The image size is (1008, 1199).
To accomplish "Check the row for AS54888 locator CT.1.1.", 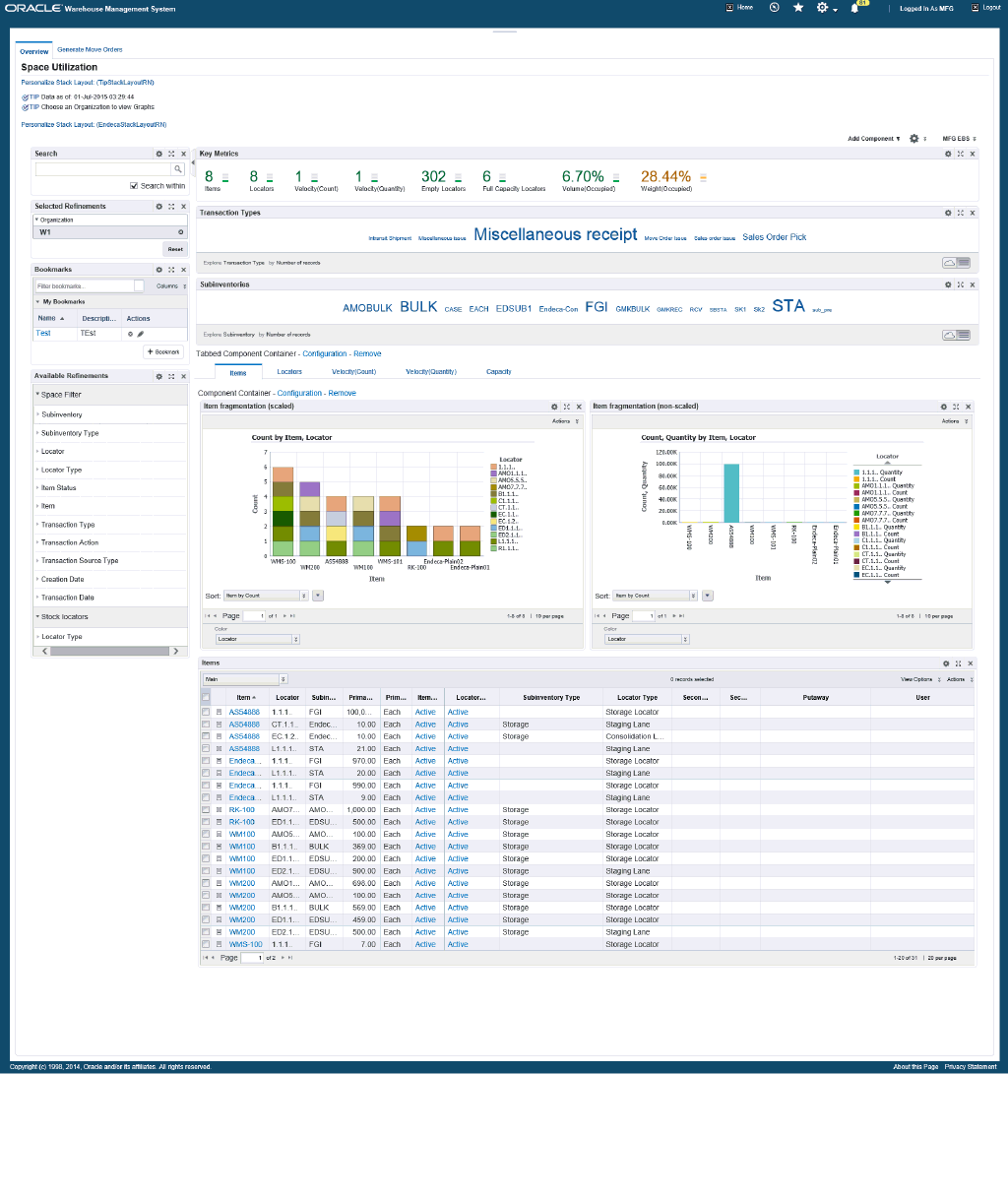I will coord(206,725).
